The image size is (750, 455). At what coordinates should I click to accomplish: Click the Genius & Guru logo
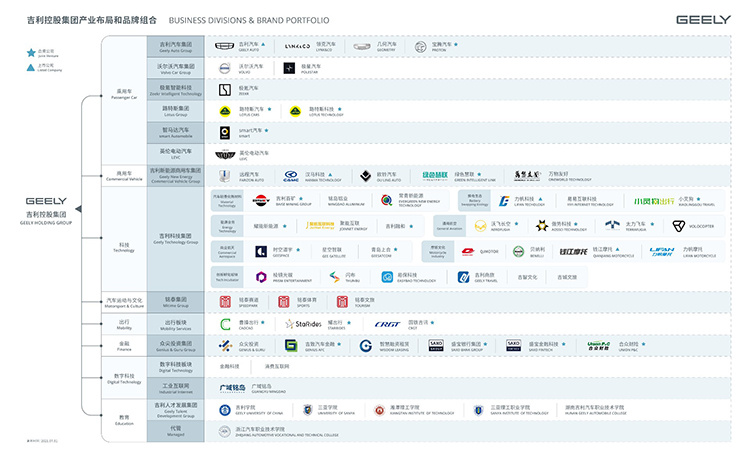coord(225,345)
